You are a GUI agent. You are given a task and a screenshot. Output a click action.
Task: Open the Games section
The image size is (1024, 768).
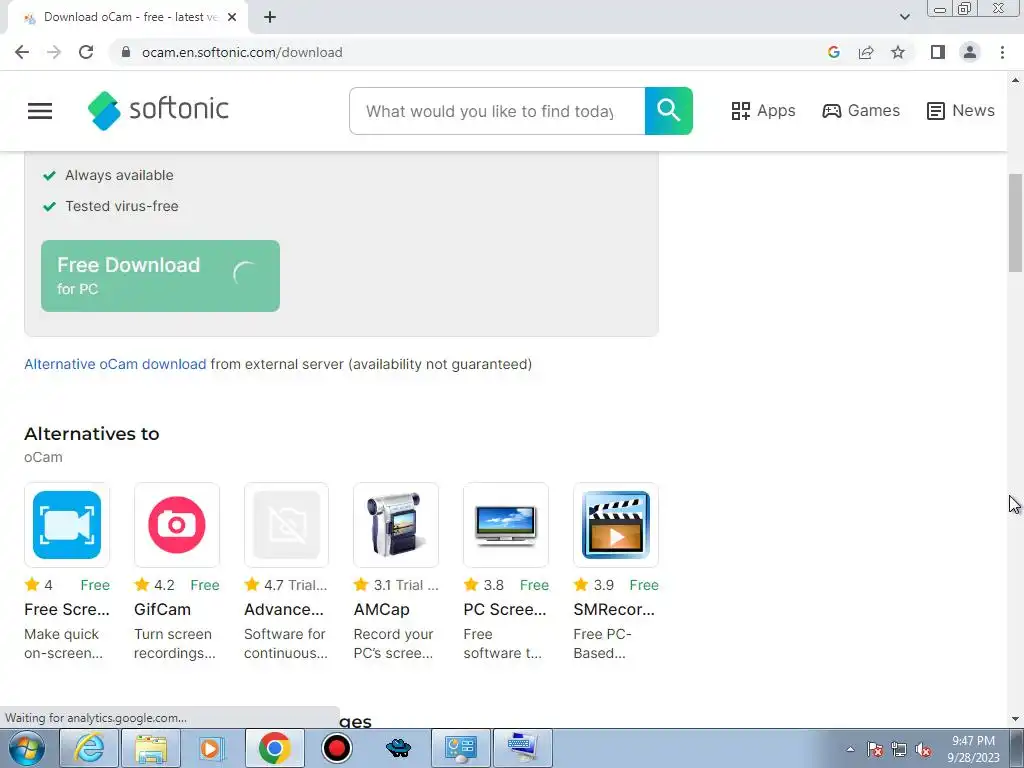pos(861,111)
